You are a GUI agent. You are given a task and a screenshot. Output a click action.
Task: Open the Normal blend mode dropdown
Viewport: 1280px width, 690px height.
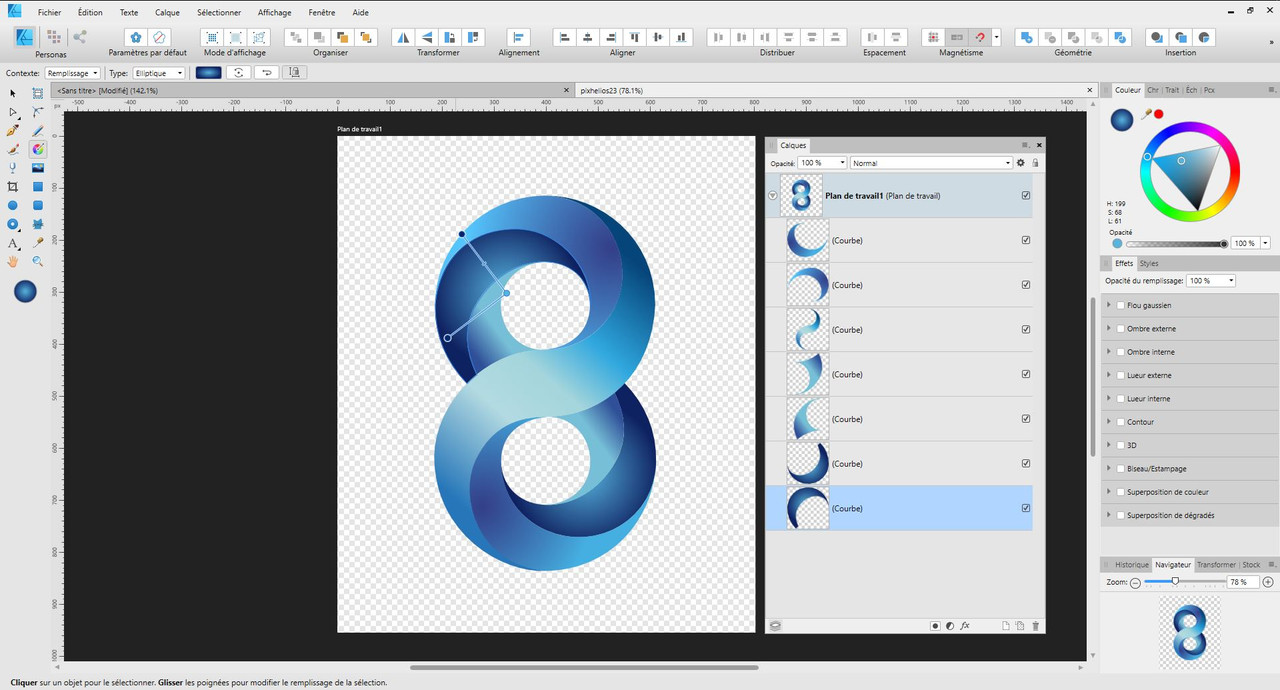point(931,163)
